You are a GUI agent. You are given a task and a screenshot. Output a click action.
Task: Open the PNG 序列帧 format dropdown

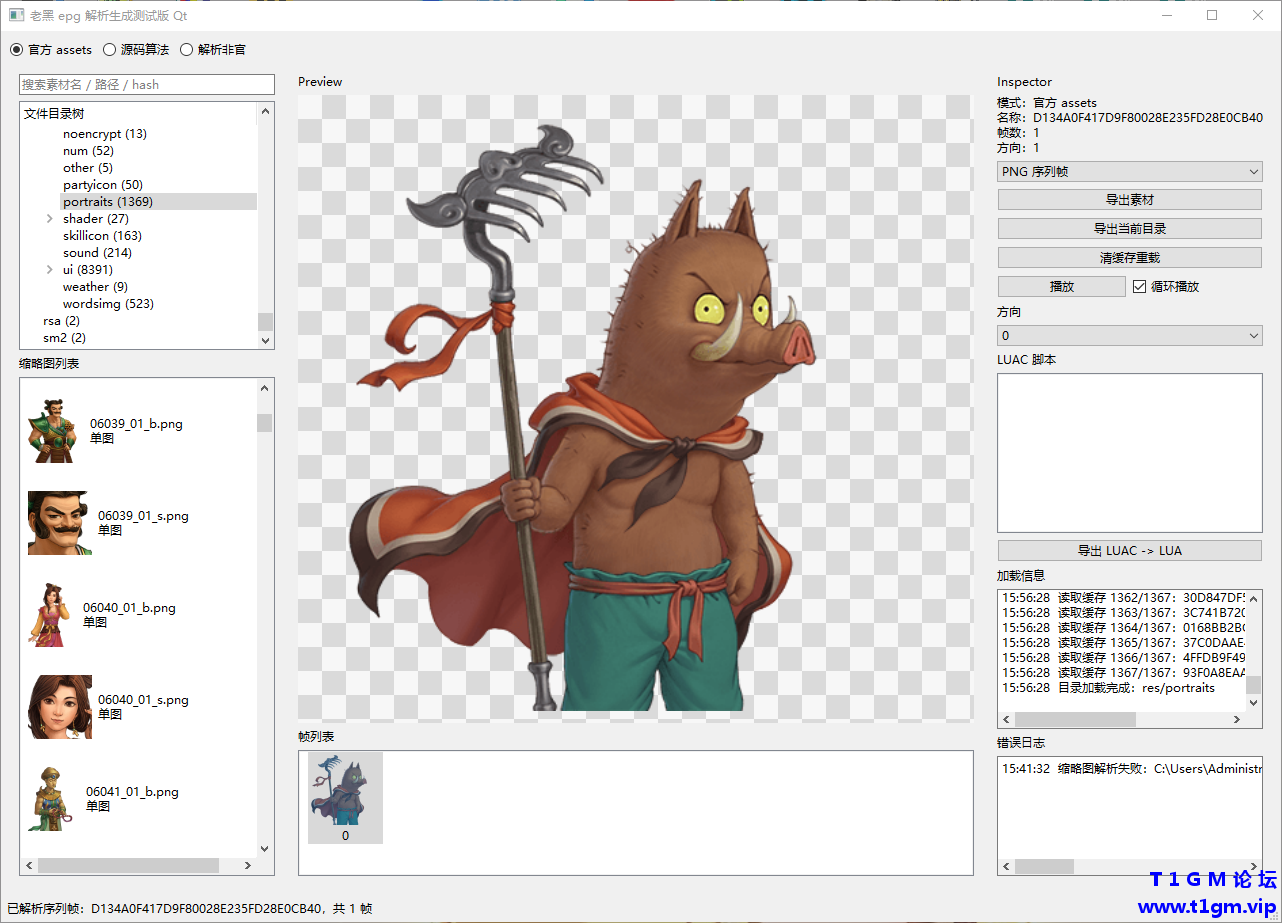point(1130,172)
